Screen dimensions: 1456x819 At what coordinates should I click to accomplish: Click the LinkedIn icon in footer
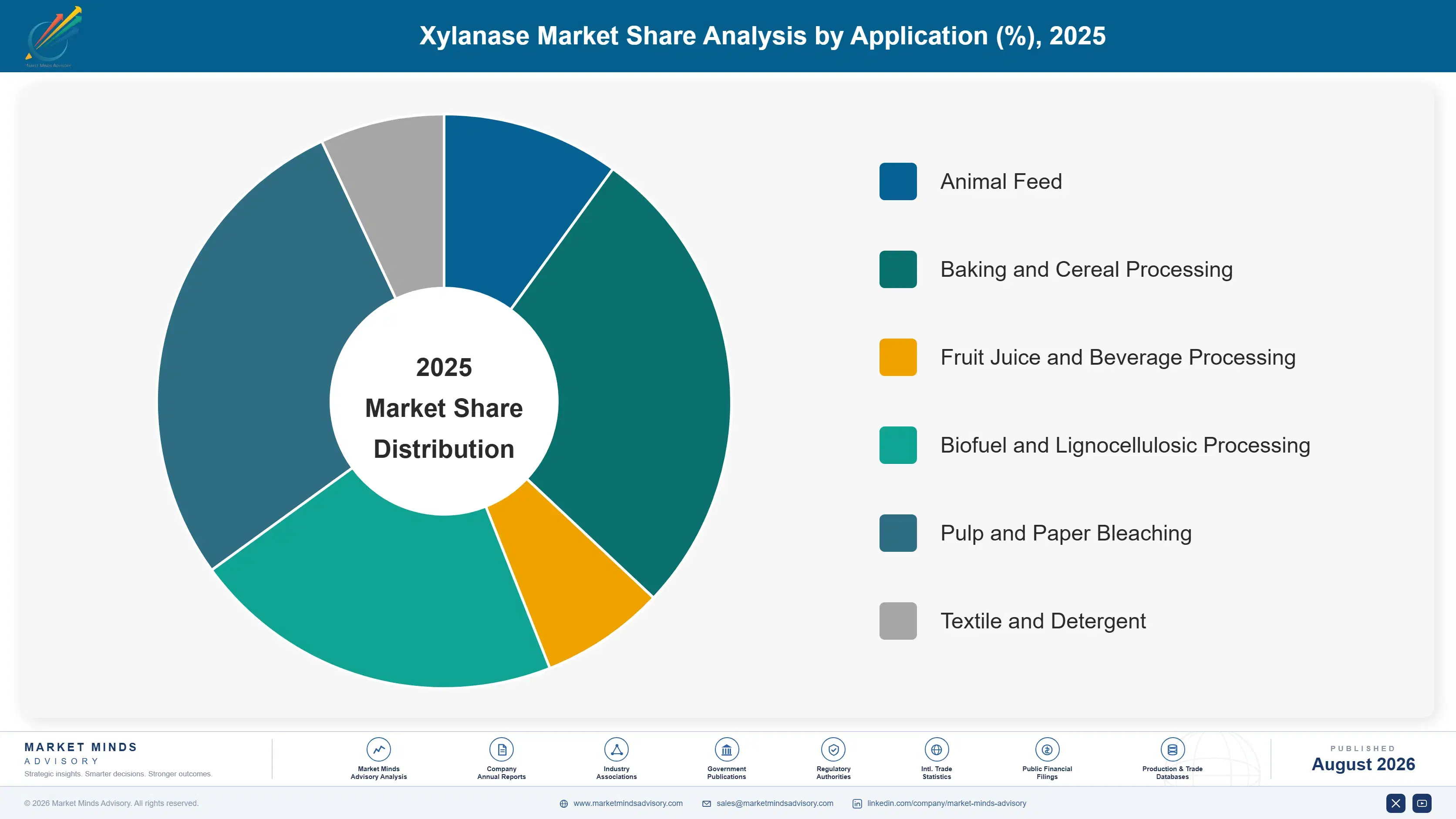pos(857,804)
